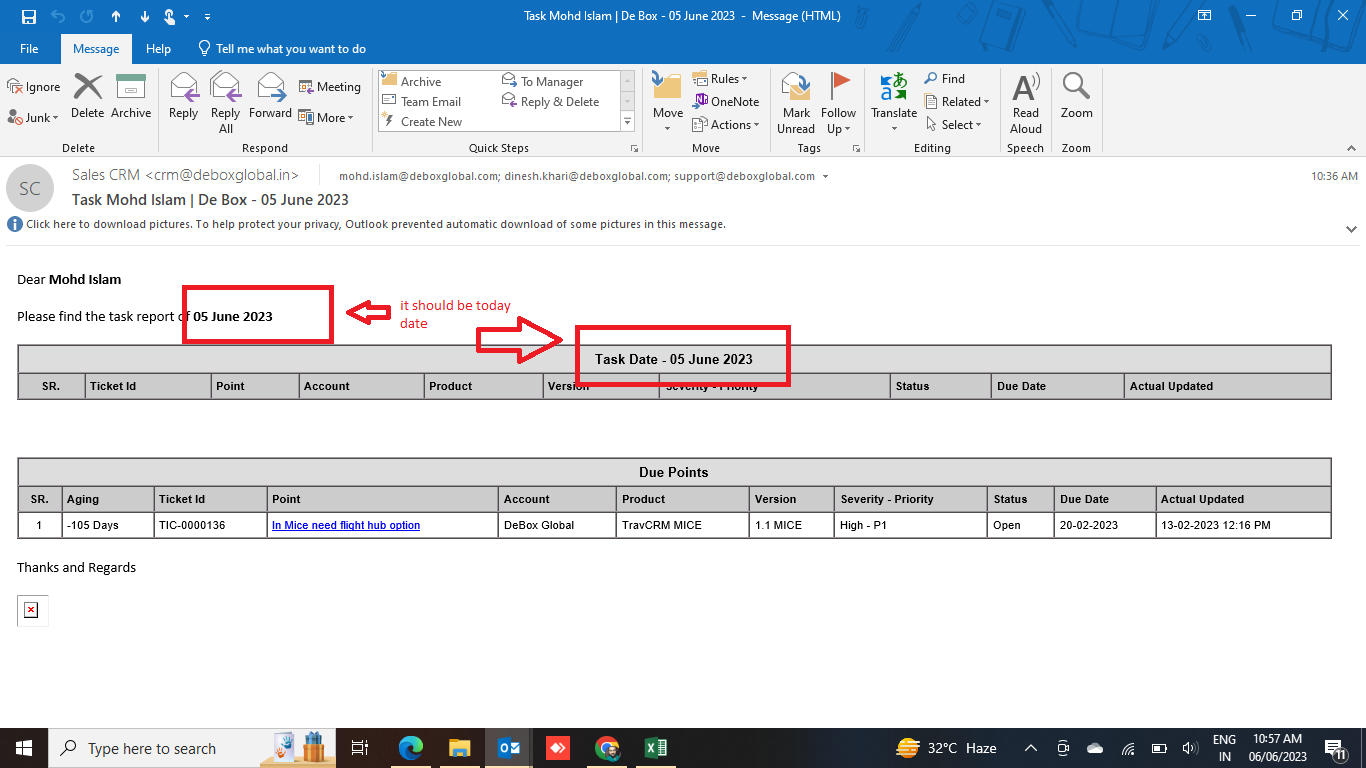Open Quick Steps dialog launcher

(x=634, y=148)
